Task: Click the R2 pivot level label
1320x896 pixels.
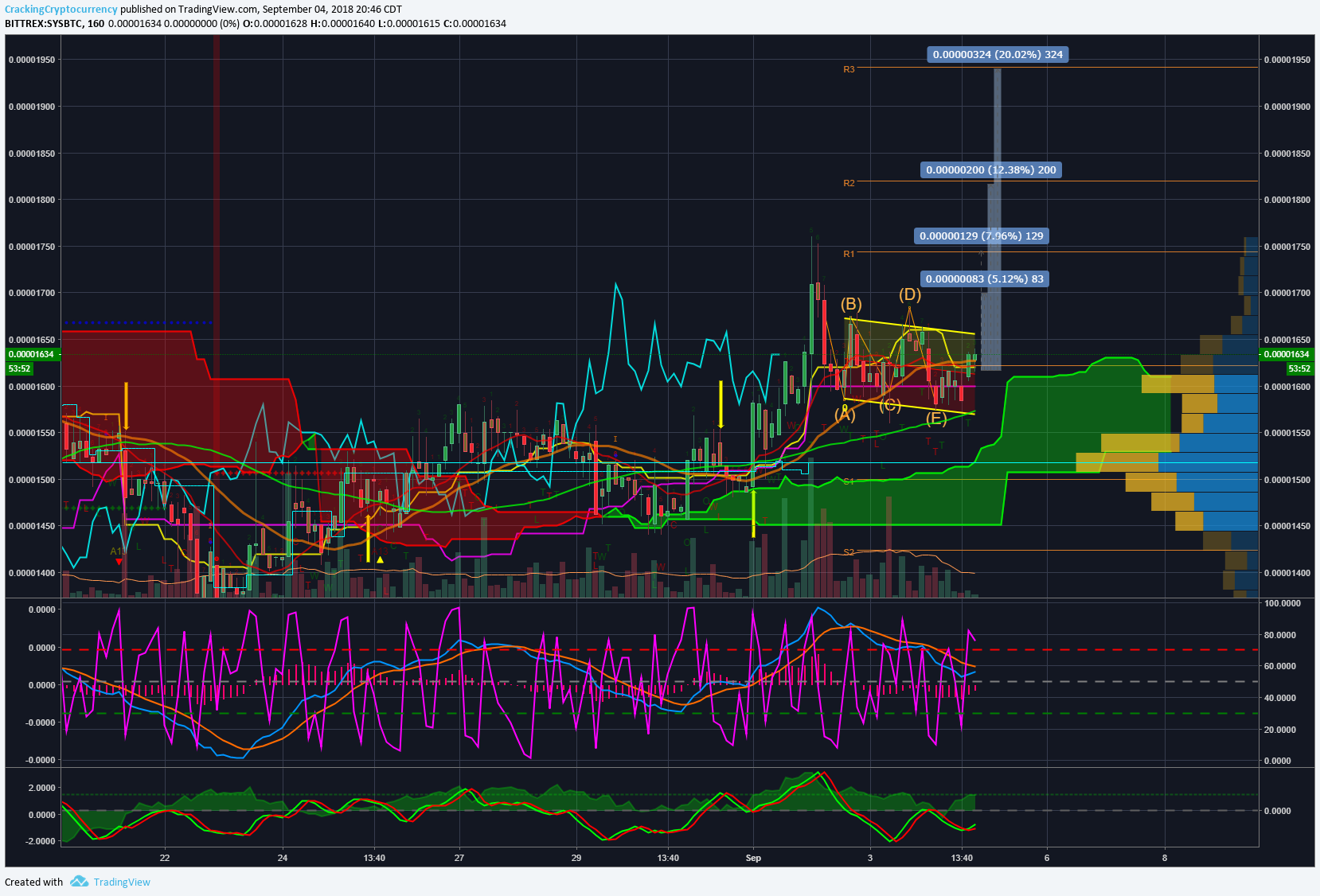Action: click(x=849, y=183)
